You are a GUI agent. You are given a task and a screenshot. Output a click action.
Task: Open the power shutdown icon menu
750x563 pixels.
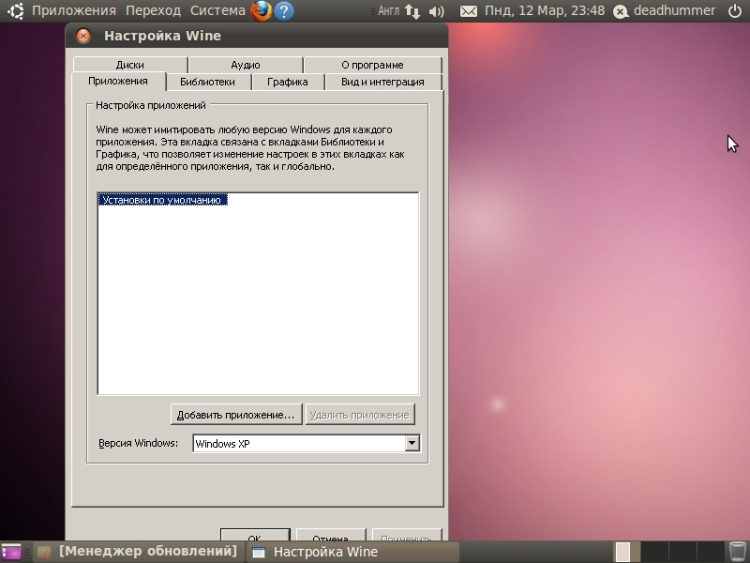(735, 11)
